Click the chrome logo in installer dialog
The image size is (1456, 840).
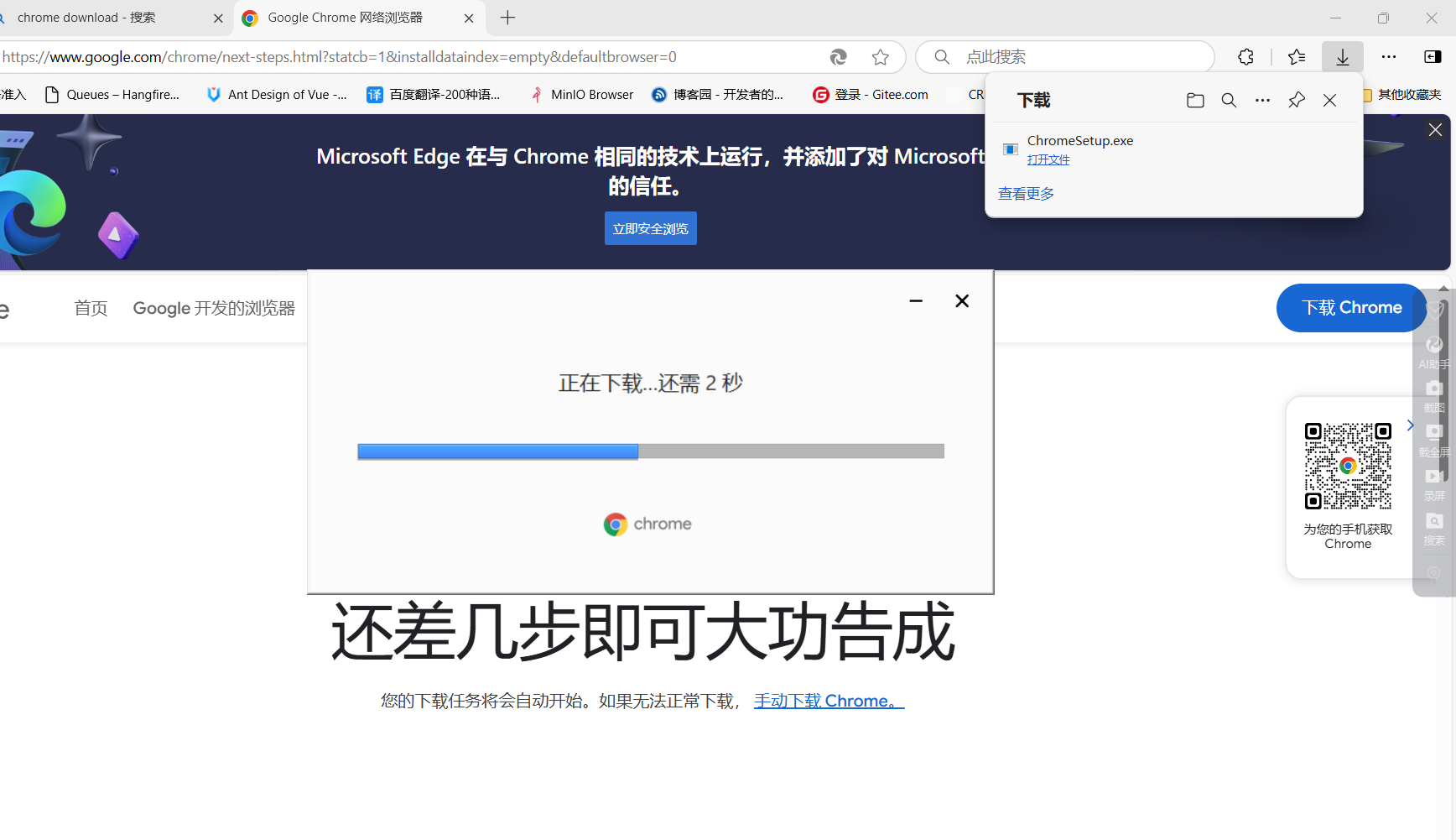647,524
